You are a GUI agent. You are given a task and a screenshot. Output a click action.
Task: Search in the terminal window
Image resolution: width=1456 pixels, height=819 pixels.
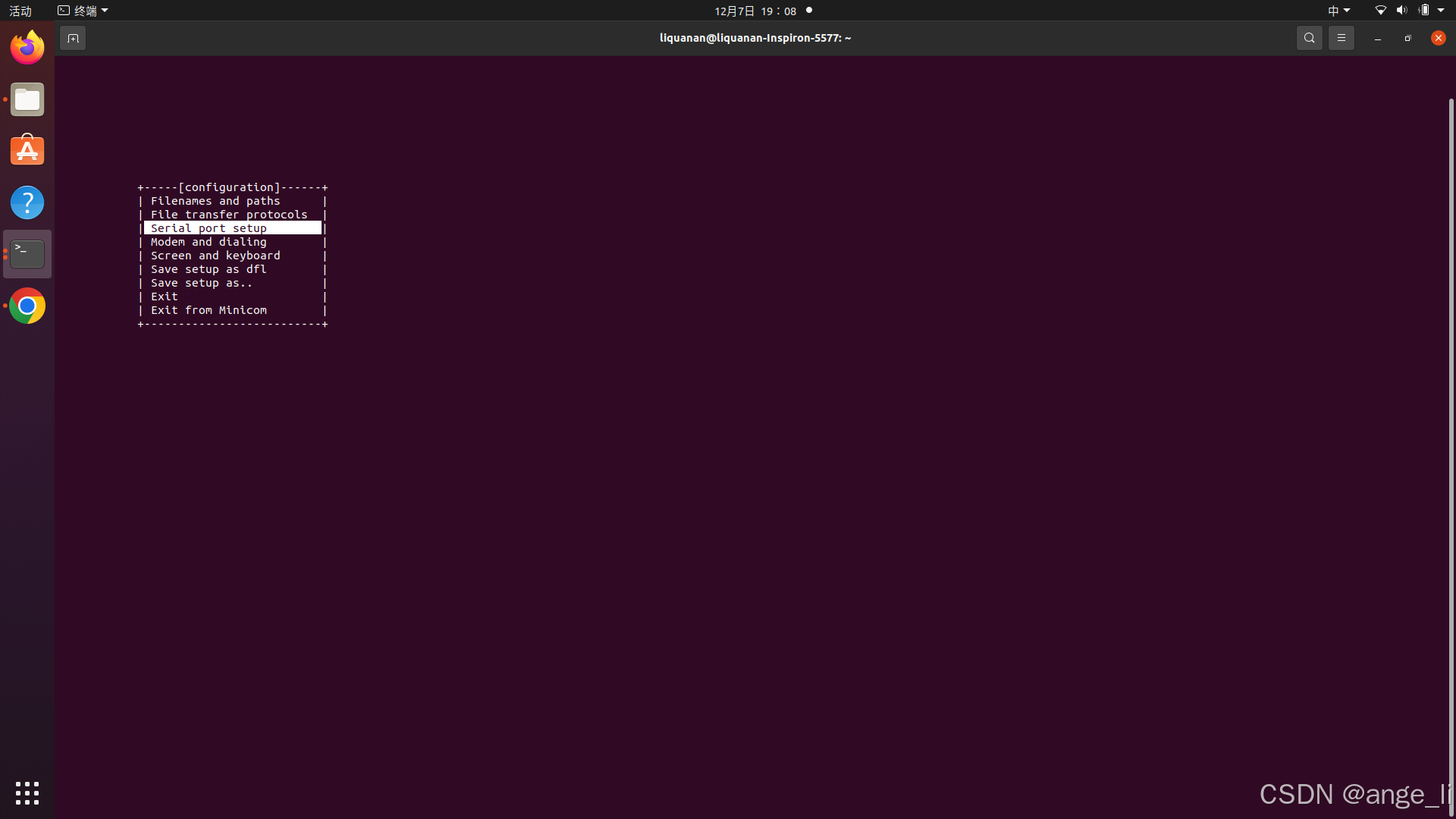pyautogui.click(x=1309, y=38)
